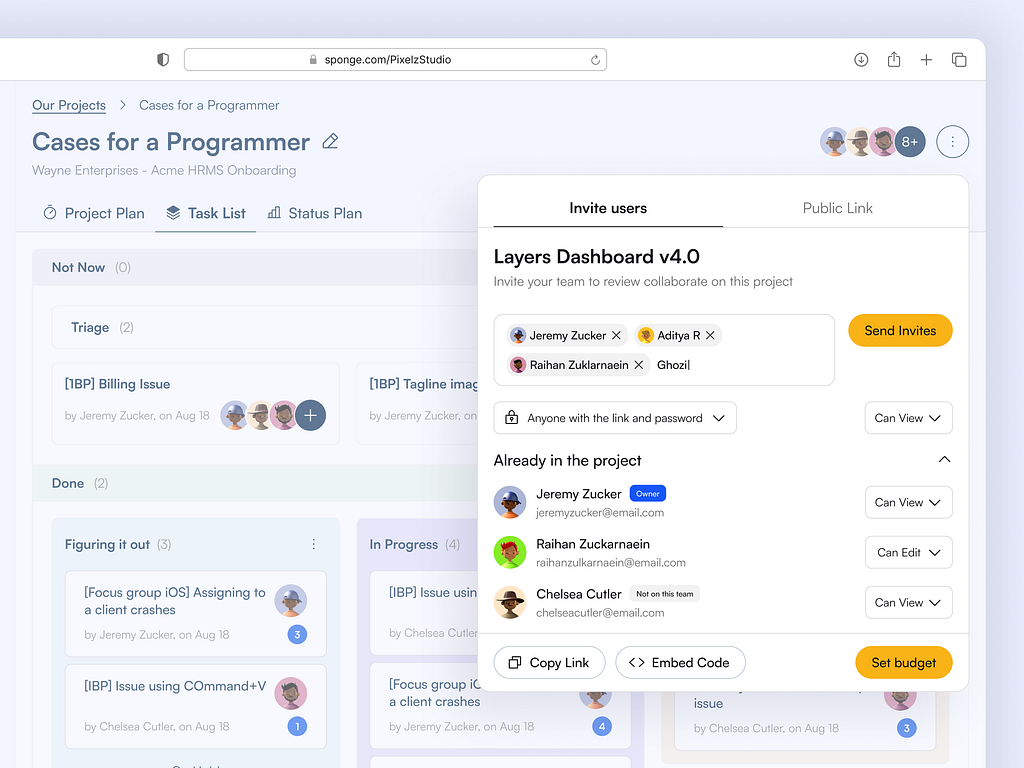Collapse the Already in the project section
Screen dimensions: 1024x768
pos(944,460)
